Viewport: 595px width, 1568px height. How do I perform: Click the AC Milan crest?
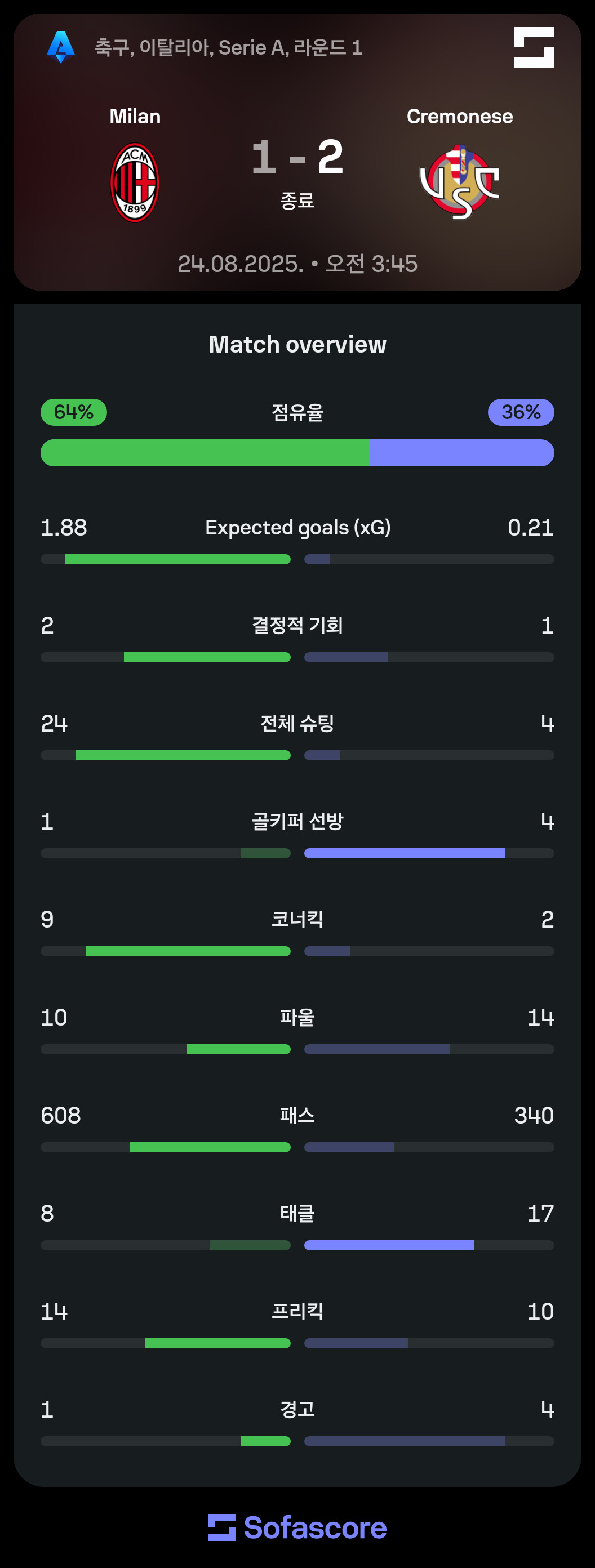tap(135, 182)
